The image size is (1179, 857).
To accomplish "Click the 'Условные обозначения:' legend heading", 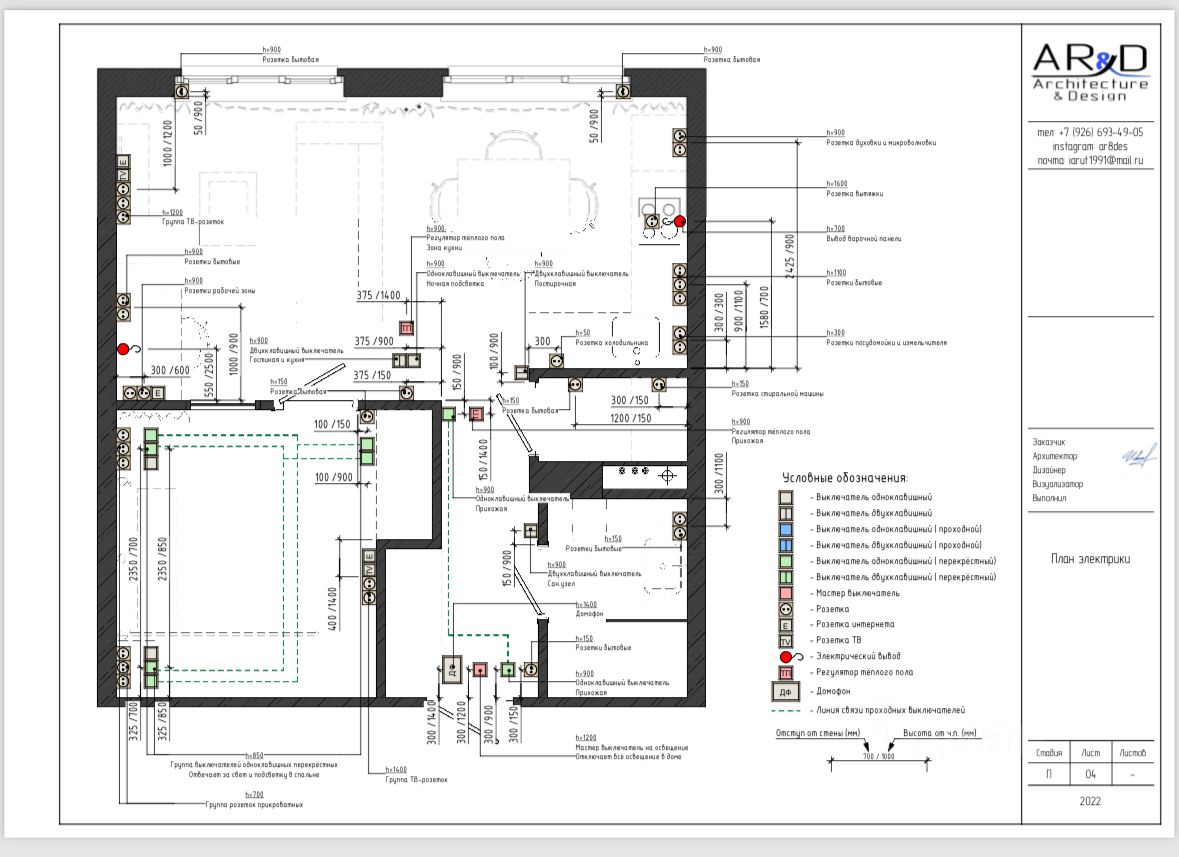I will (x=844, y=477).
